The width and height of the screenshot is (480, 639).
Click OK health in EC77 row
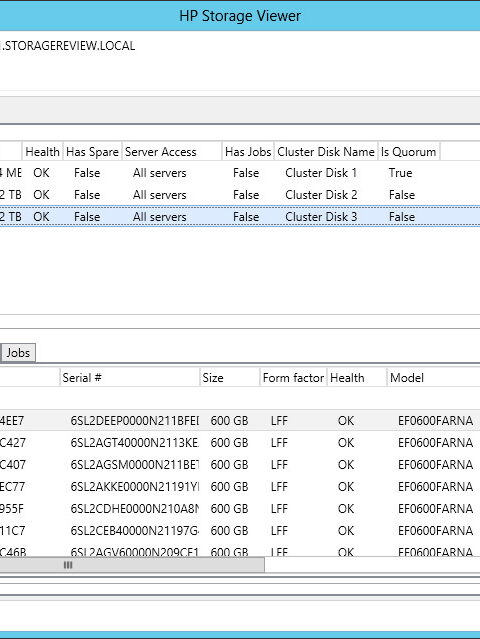(346, 487)
